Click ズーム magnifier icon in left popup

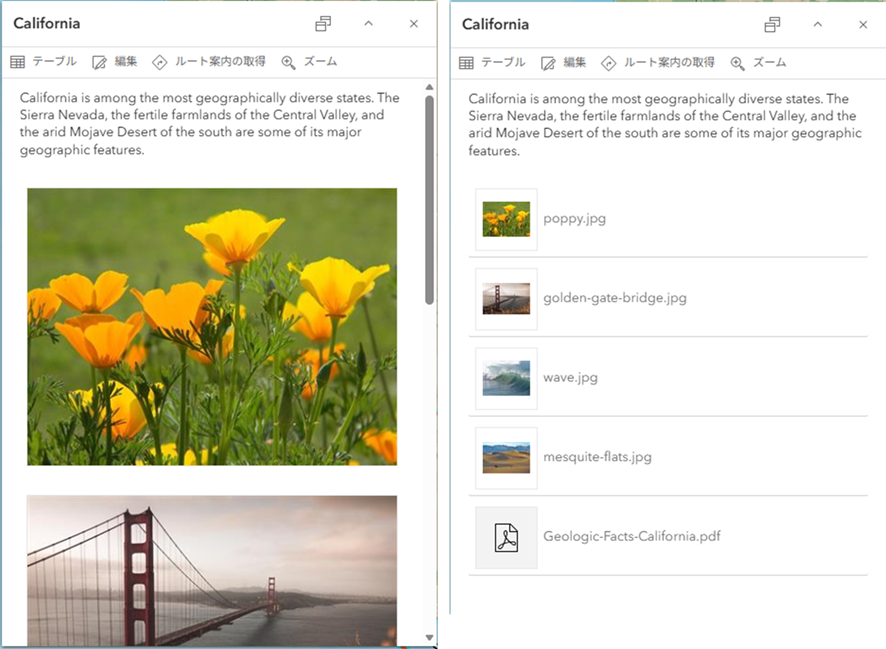pos(288,62)
